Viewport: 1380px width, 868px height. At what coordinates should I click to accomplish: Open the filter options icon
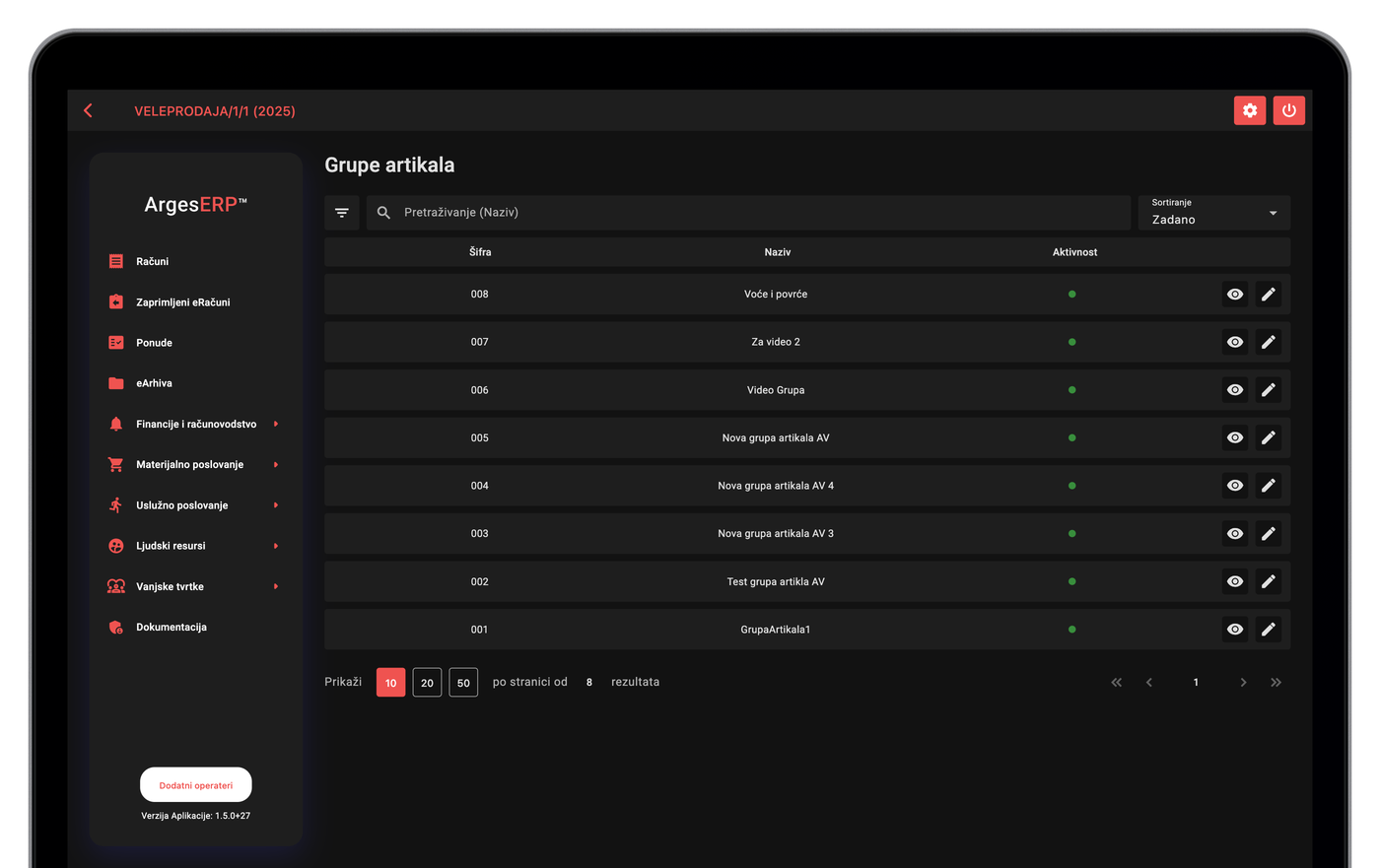pos(342,213)
